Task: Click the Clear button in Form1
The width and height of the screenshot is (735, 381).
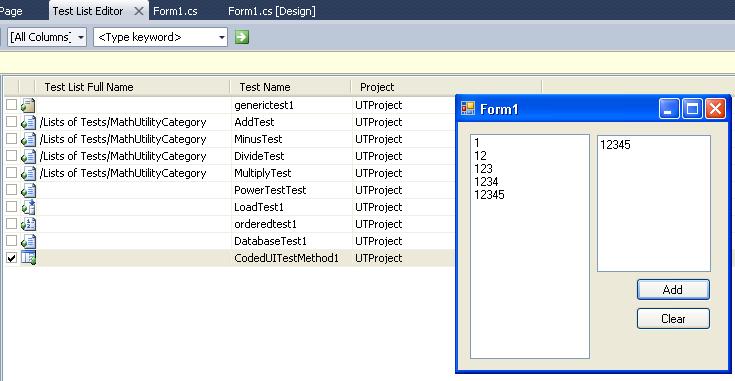Action: coord(673,319)
